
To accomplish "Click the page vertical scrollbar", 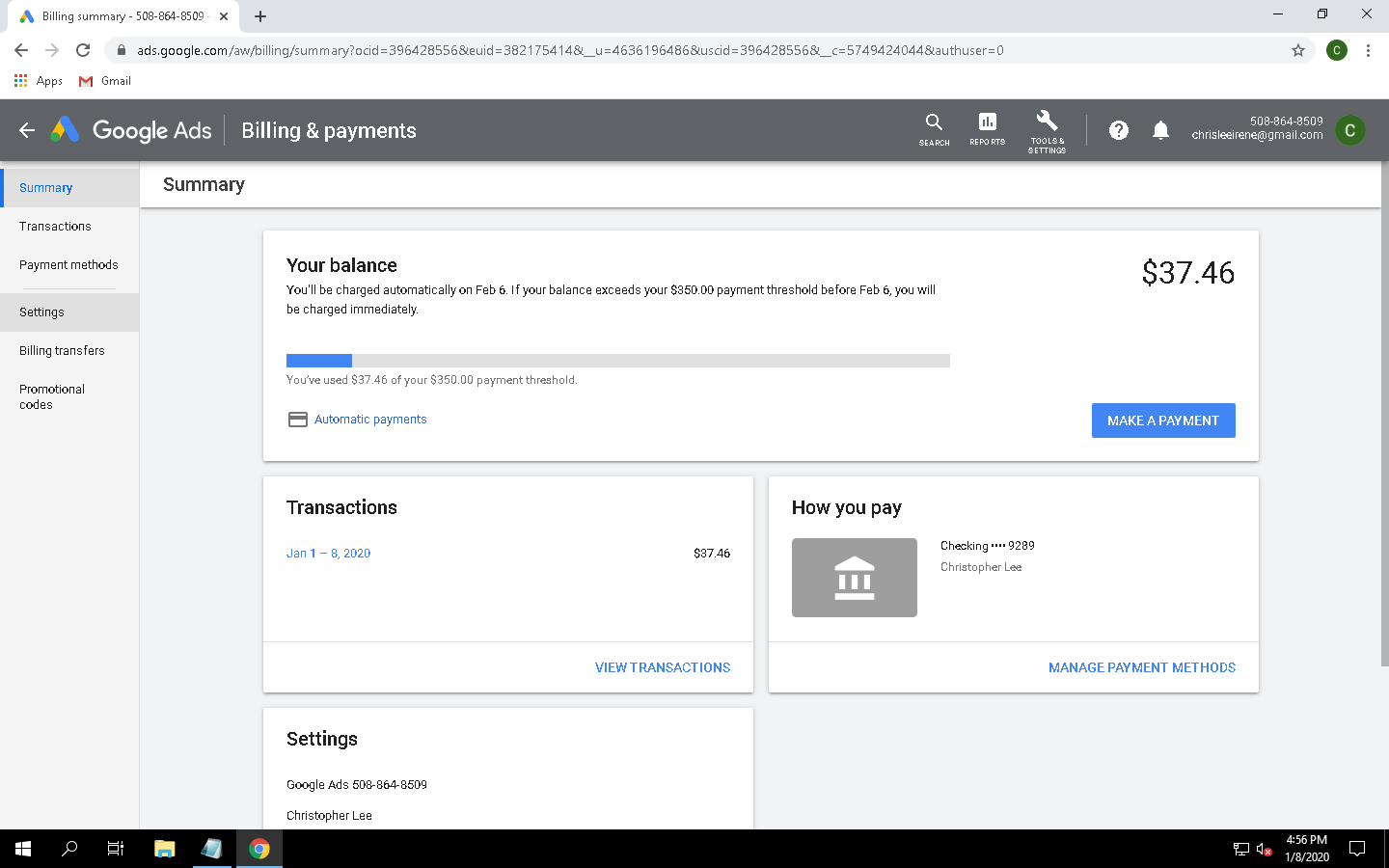I will 1384,415.
